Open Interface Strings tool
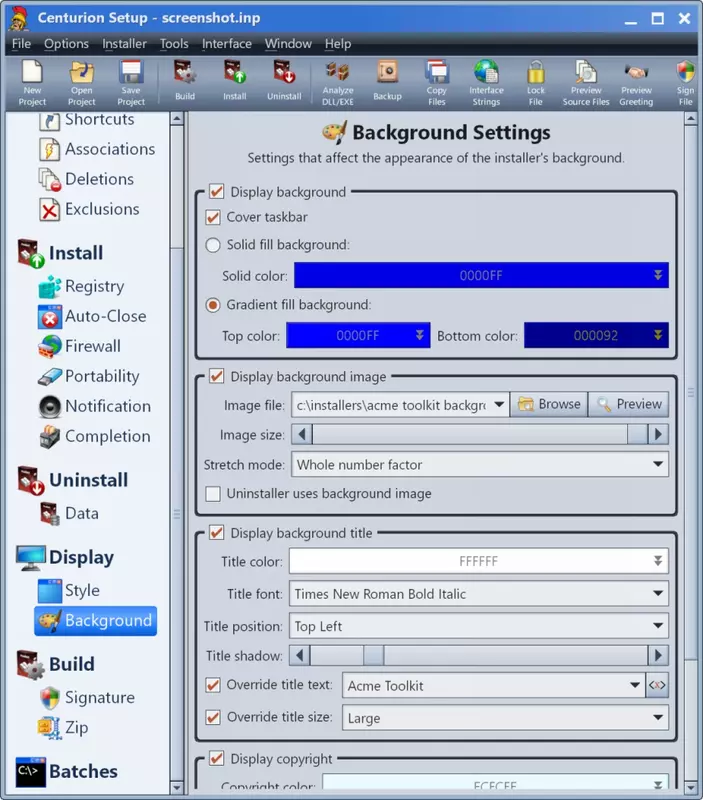703x800 pixels. 486,83
